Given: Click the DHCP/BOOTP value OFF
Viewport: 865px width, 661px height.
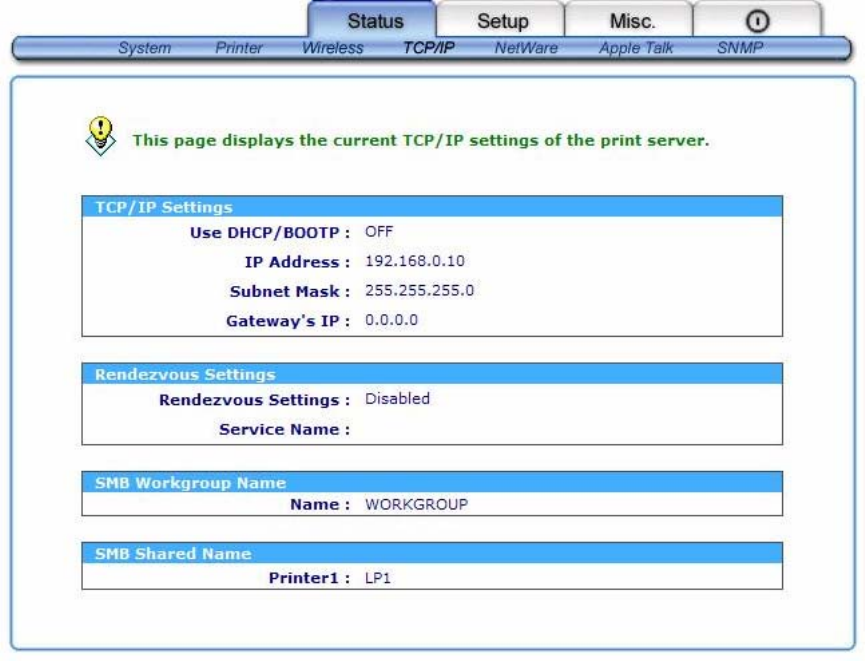Looking at the screenshot, I should (379, 231).
